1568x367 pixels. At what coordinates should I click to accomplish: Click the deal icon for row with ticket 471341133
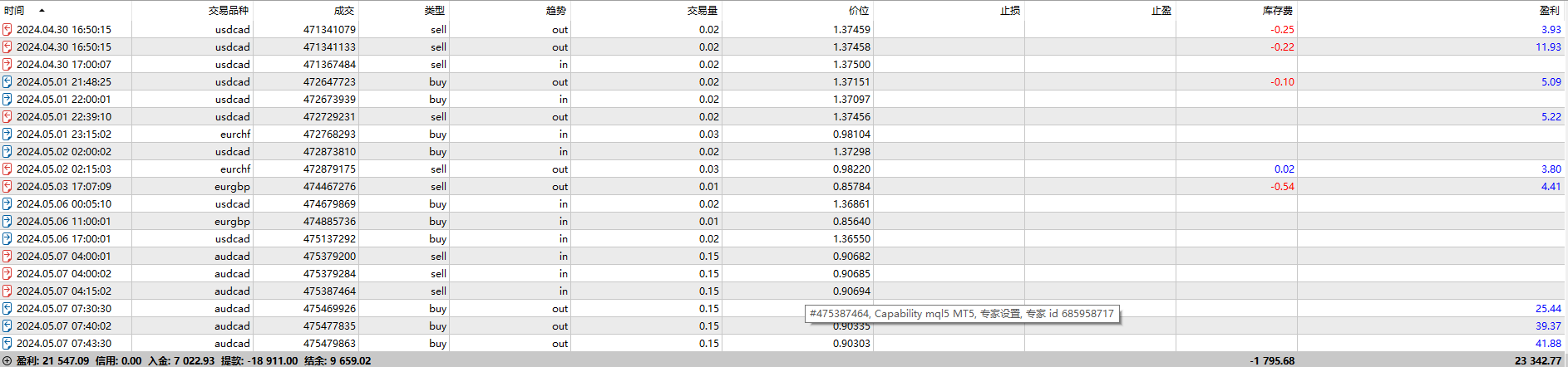pyautogui.click(x=7, y=46)
